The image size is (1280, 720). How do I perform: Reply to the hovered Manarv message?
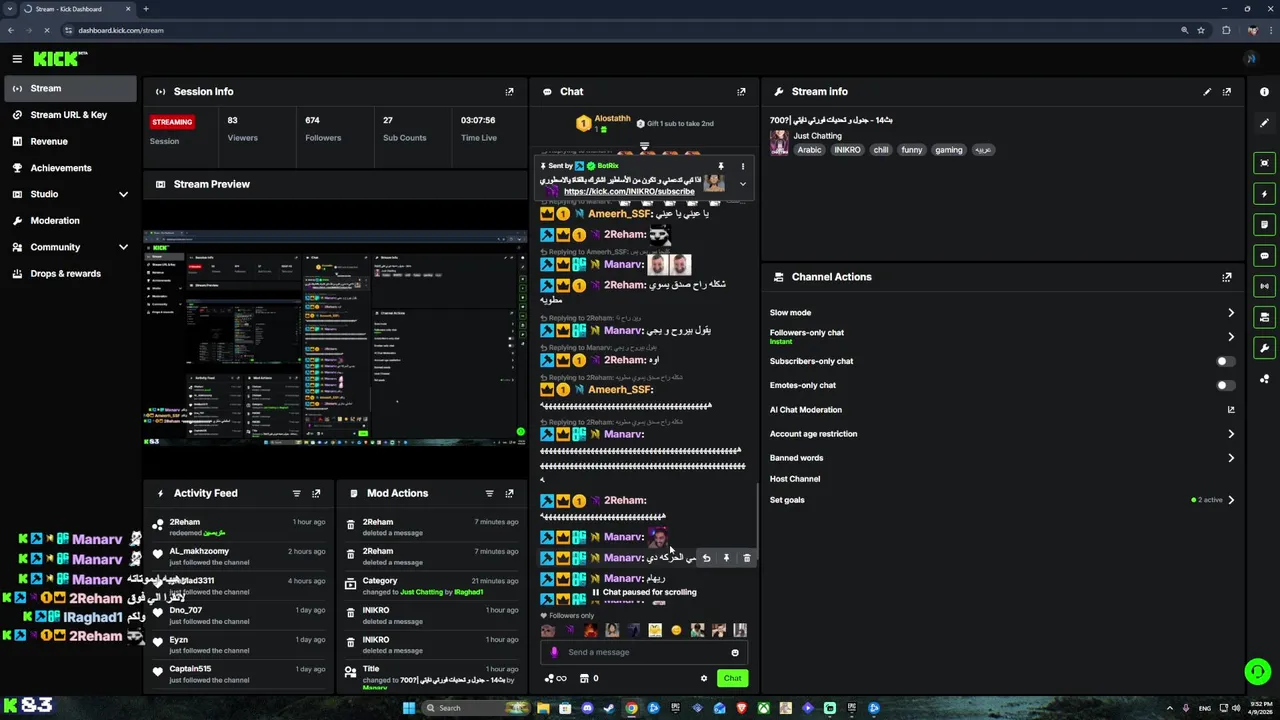point(706,558)
